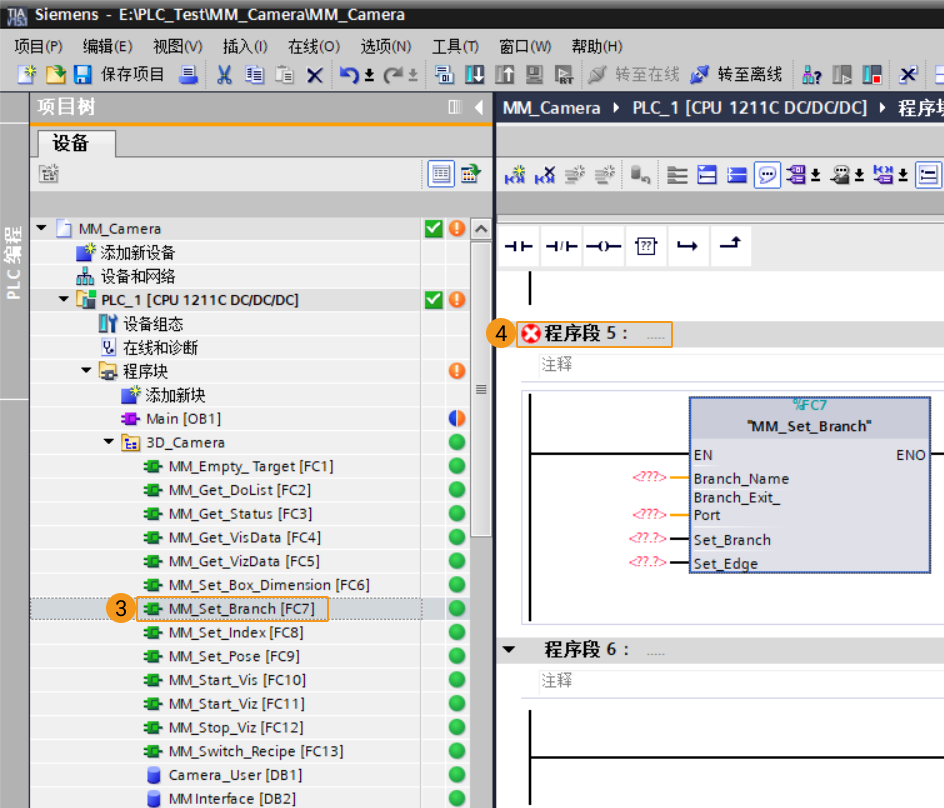944x808 pixels.
Task: Click delete network icon in editor toolbar
Action: coord(545,175)
